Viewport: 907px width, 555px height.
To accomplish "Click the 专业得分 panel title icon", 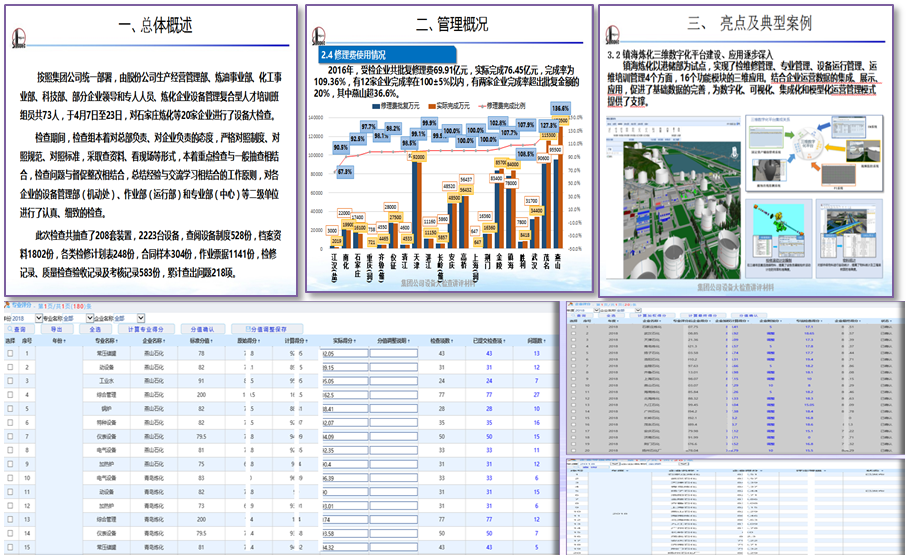I will 8,305.
